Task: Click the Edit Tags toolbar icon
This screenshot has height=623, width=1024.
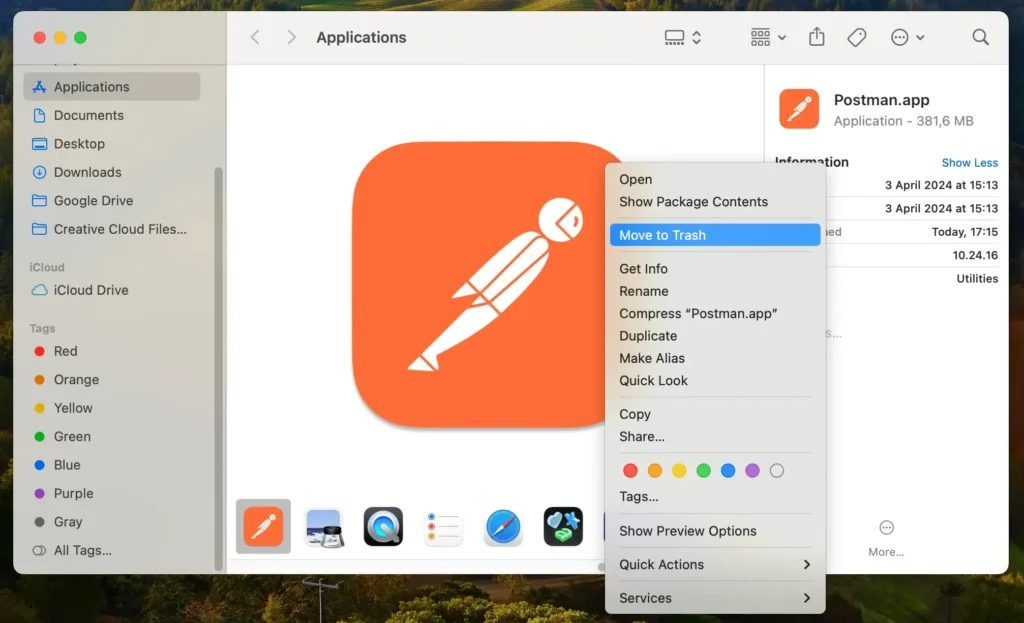Action: 857,37
